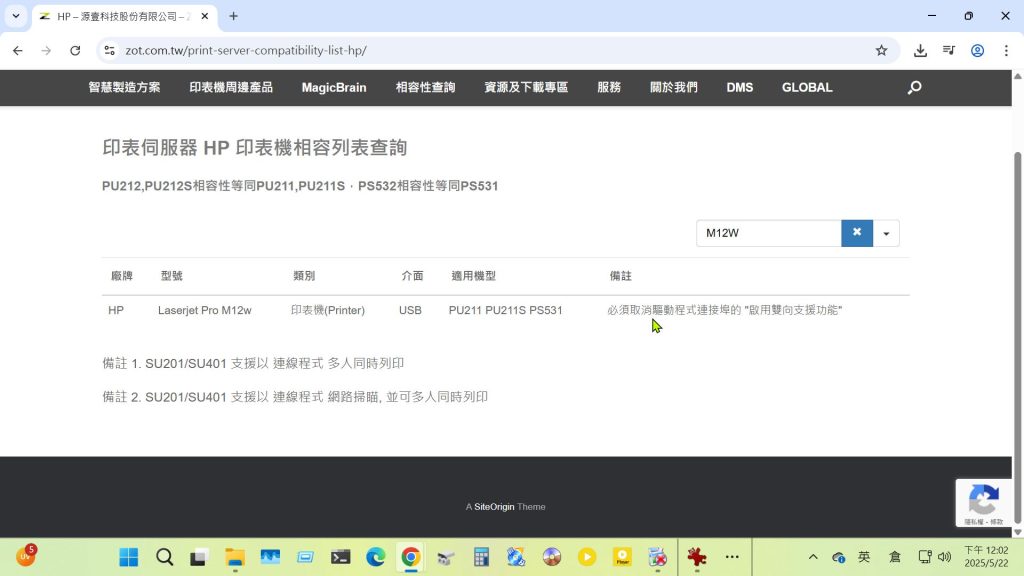Click the magnifier search icon in navbar

tap(914, 88)
